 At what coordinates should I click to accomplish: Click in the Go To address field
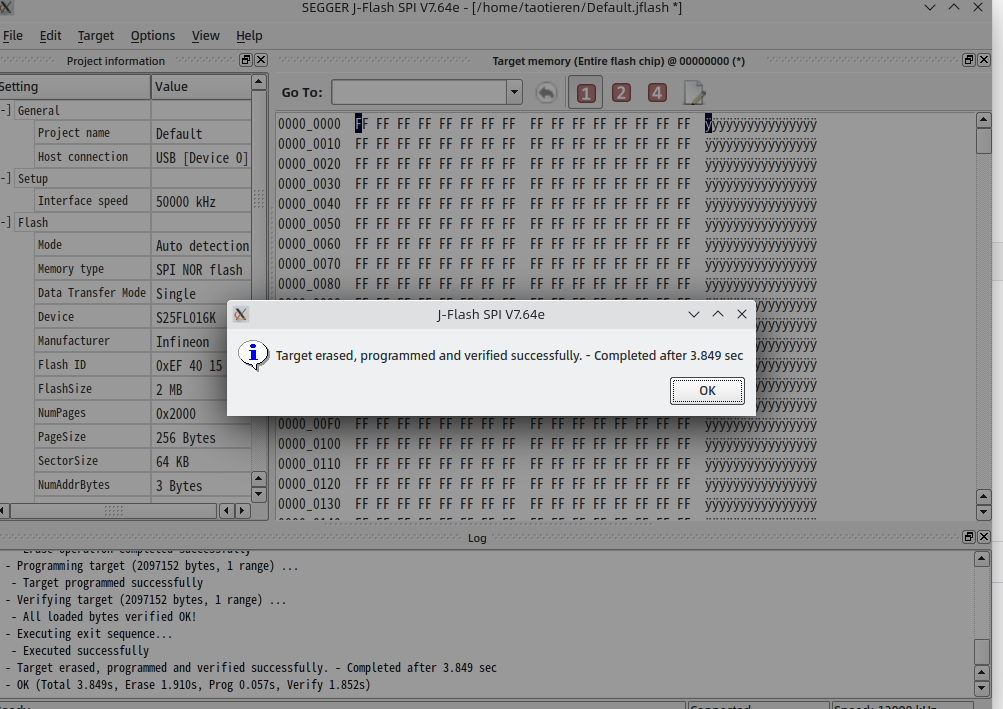(419, 93)
